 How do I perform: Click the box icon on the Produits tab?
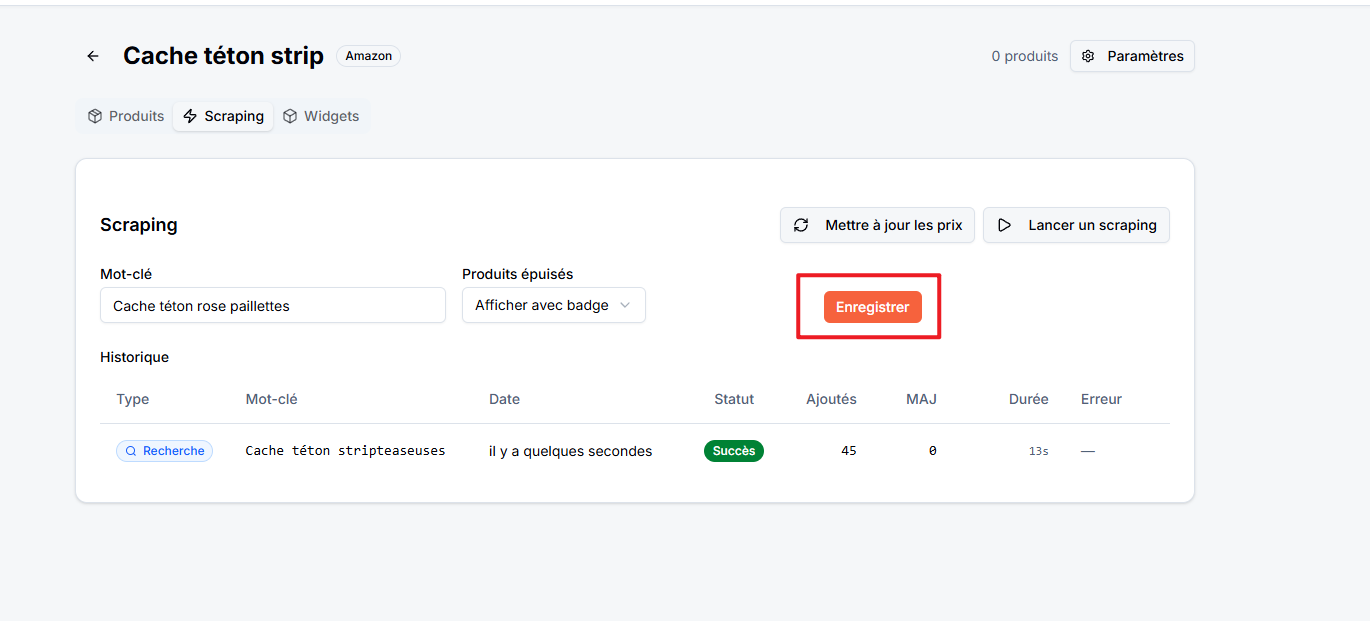pyautogui.click(x=95, y=116)
